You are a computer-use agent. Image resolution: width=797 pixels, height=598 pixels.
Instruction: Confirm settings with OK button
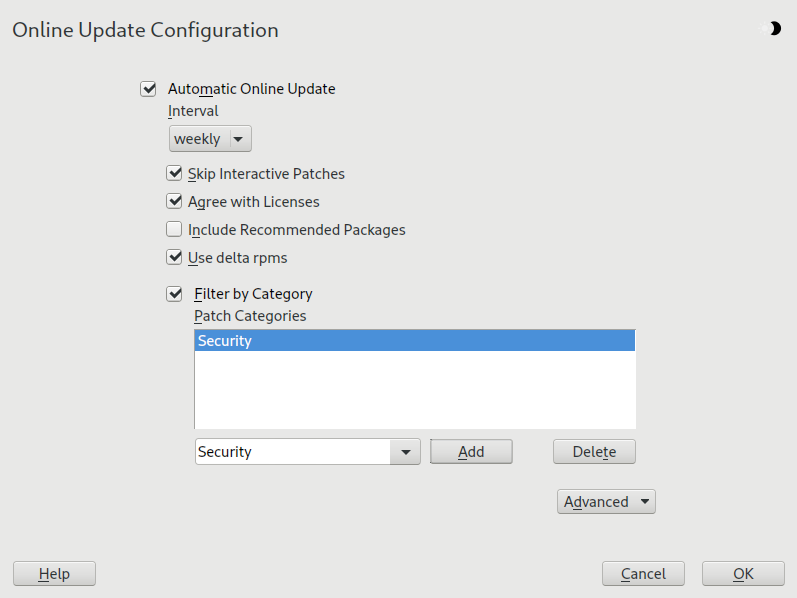point(743,574)
